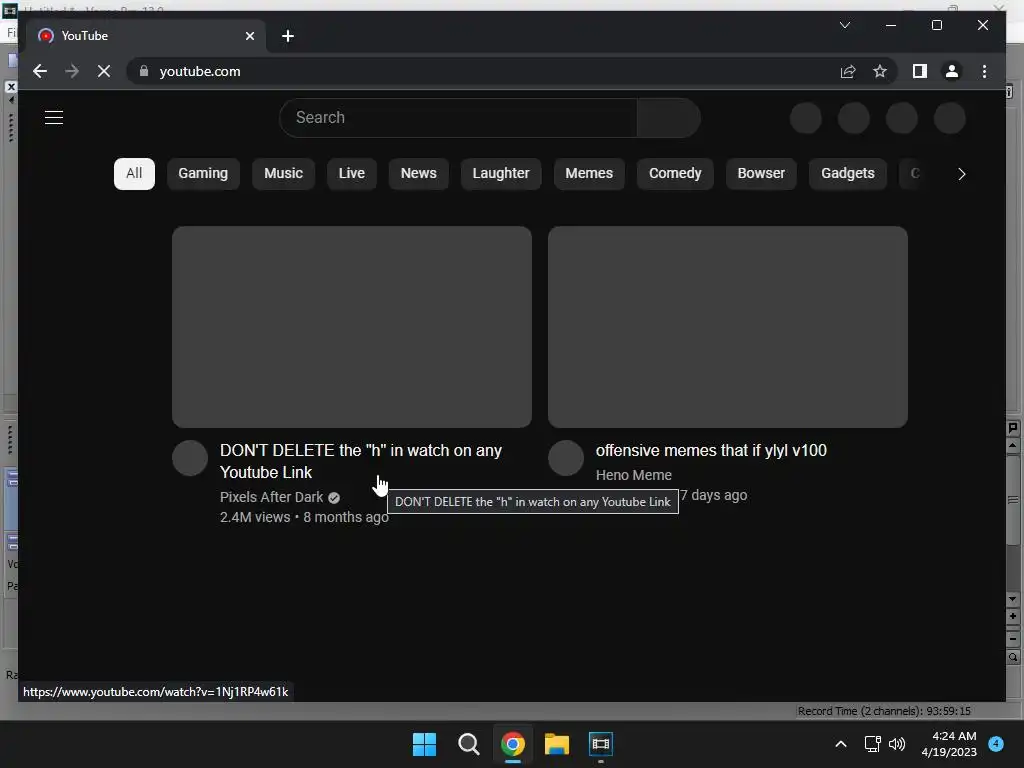Click the Heno Meme channel avatar
Viewport: 1024px width, 768px height.
tap(566, 458)
